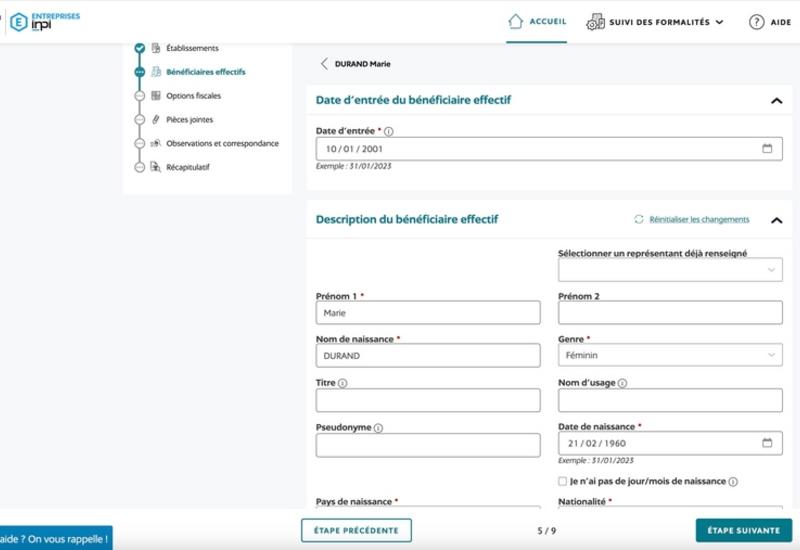Click the Prénom 2 input field
The image size is (800, 550).
click(x=670, y=313)
